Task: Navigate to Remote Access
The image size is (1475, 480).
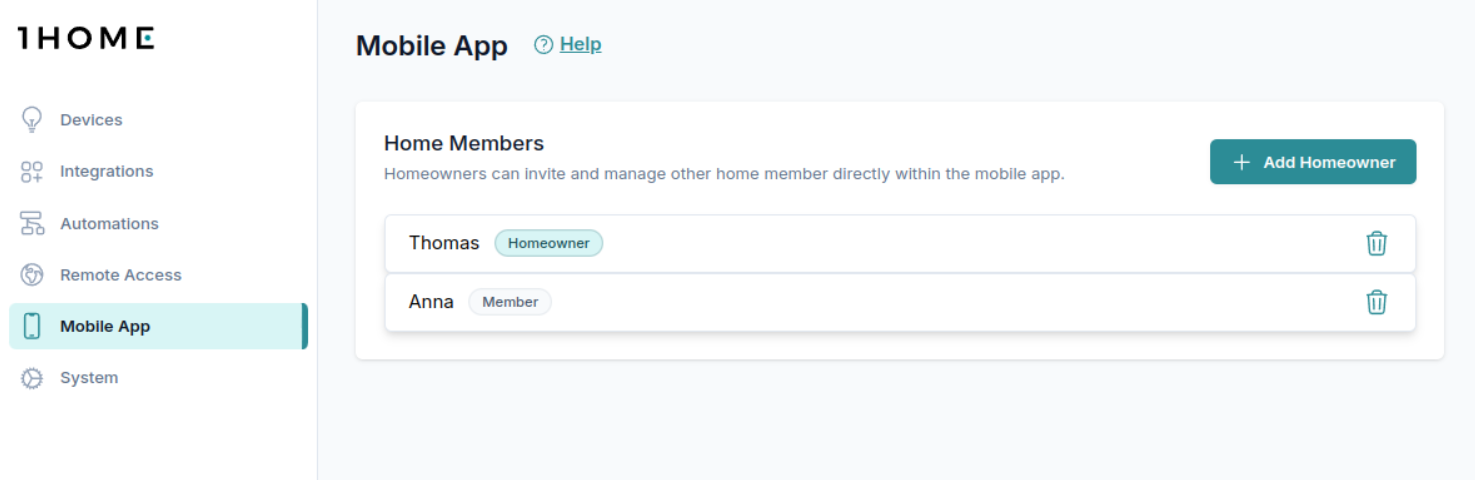Action: click(120, 275)
